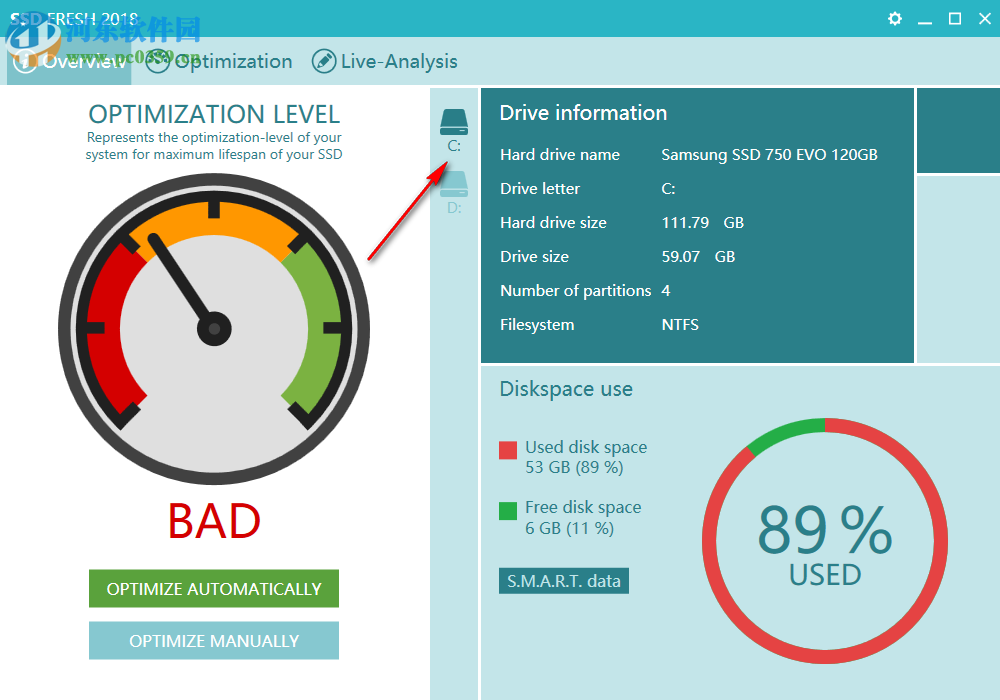Click the BAD status text

point(214,521)
